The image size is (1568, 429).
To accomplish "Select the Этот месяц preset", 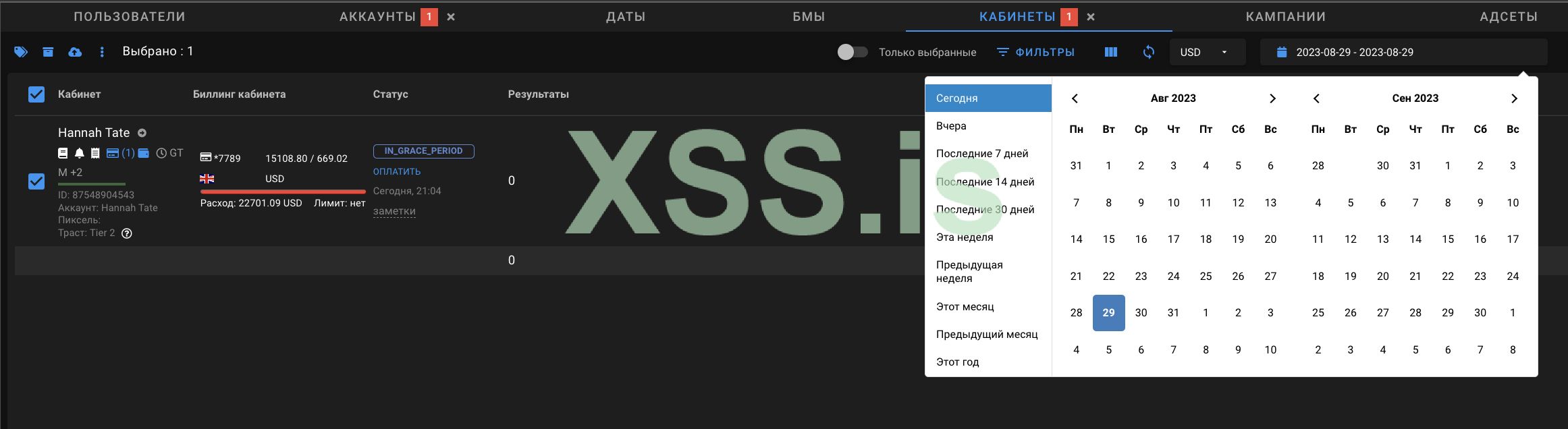I will [x=988, y=307].
